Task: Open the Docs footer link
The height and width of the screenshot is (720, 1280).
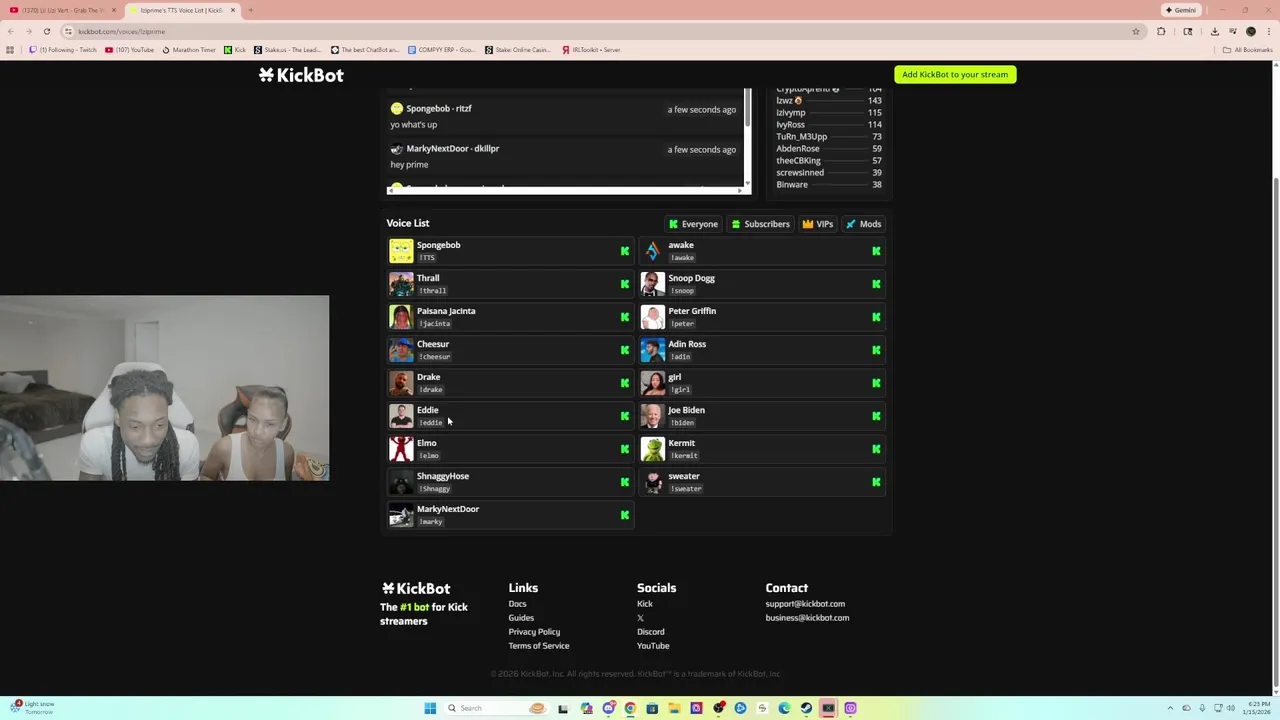Action: tap(517, 604)
